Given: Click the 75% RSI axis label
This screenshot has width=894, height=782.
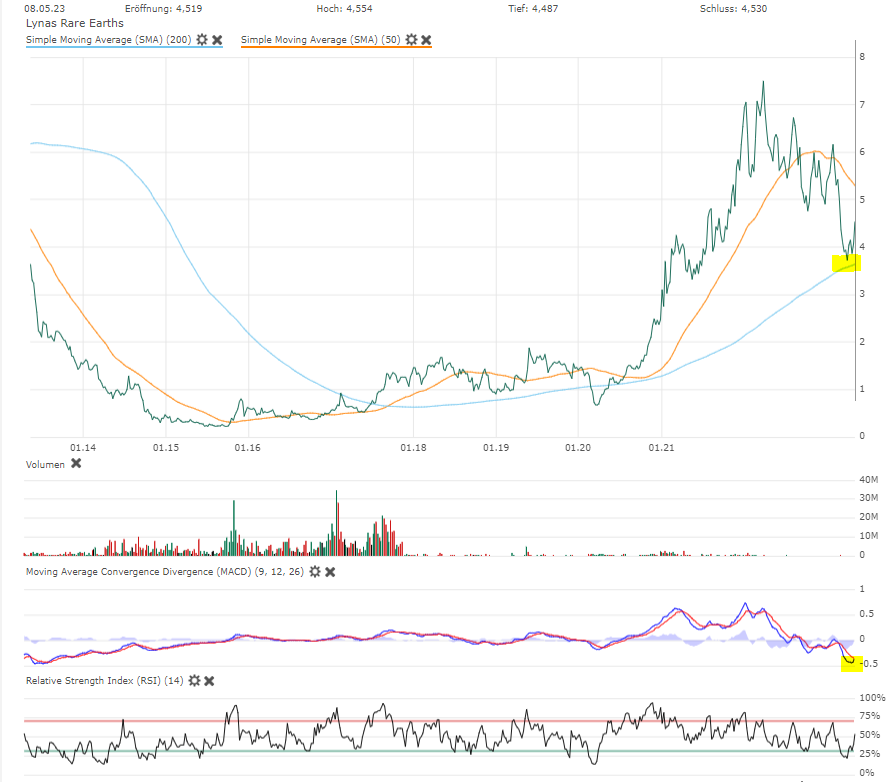Looking at the screenshot, I should (869, 715).
